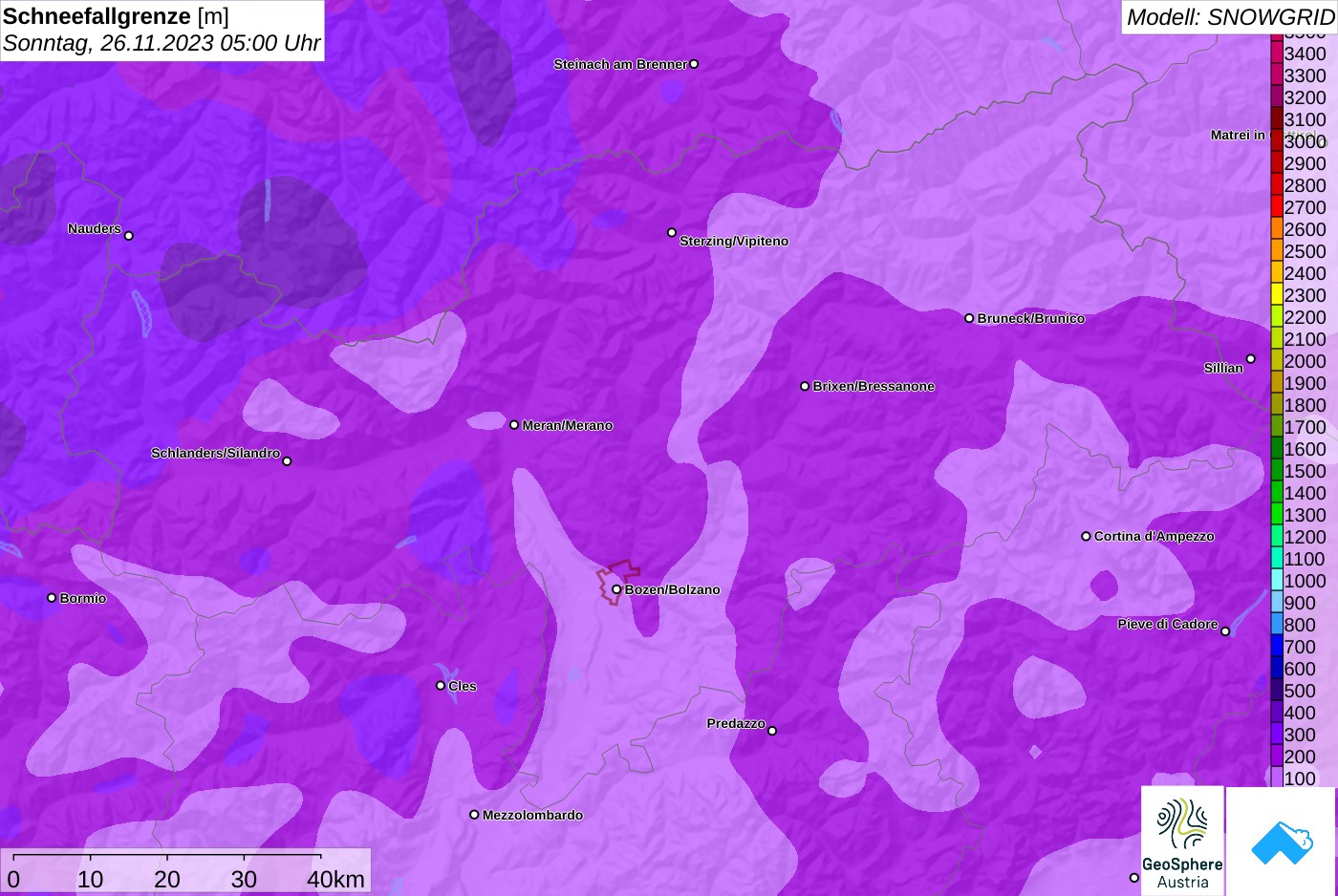Viewport: 1338px width, 896px height.
Task: Click the legend value 1200
Action: 1306,537
